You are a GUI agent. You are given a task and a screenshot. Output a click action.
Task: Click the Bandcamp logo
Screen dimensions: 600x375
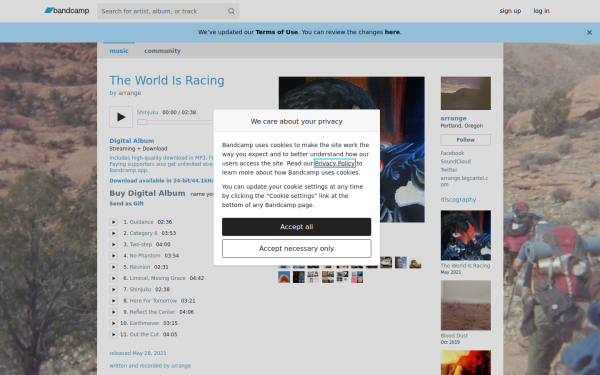tap(67, 11)
